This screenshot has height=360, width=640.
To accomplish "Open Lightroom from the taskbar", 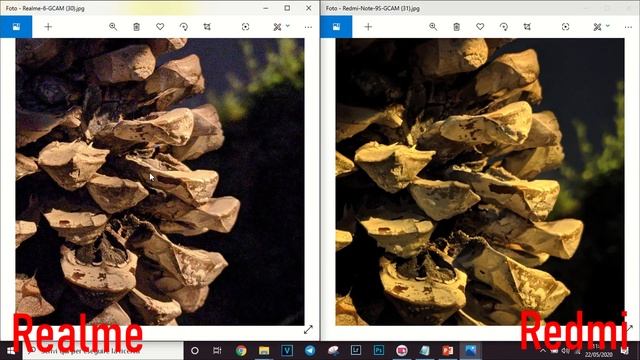I will (356, 351).
